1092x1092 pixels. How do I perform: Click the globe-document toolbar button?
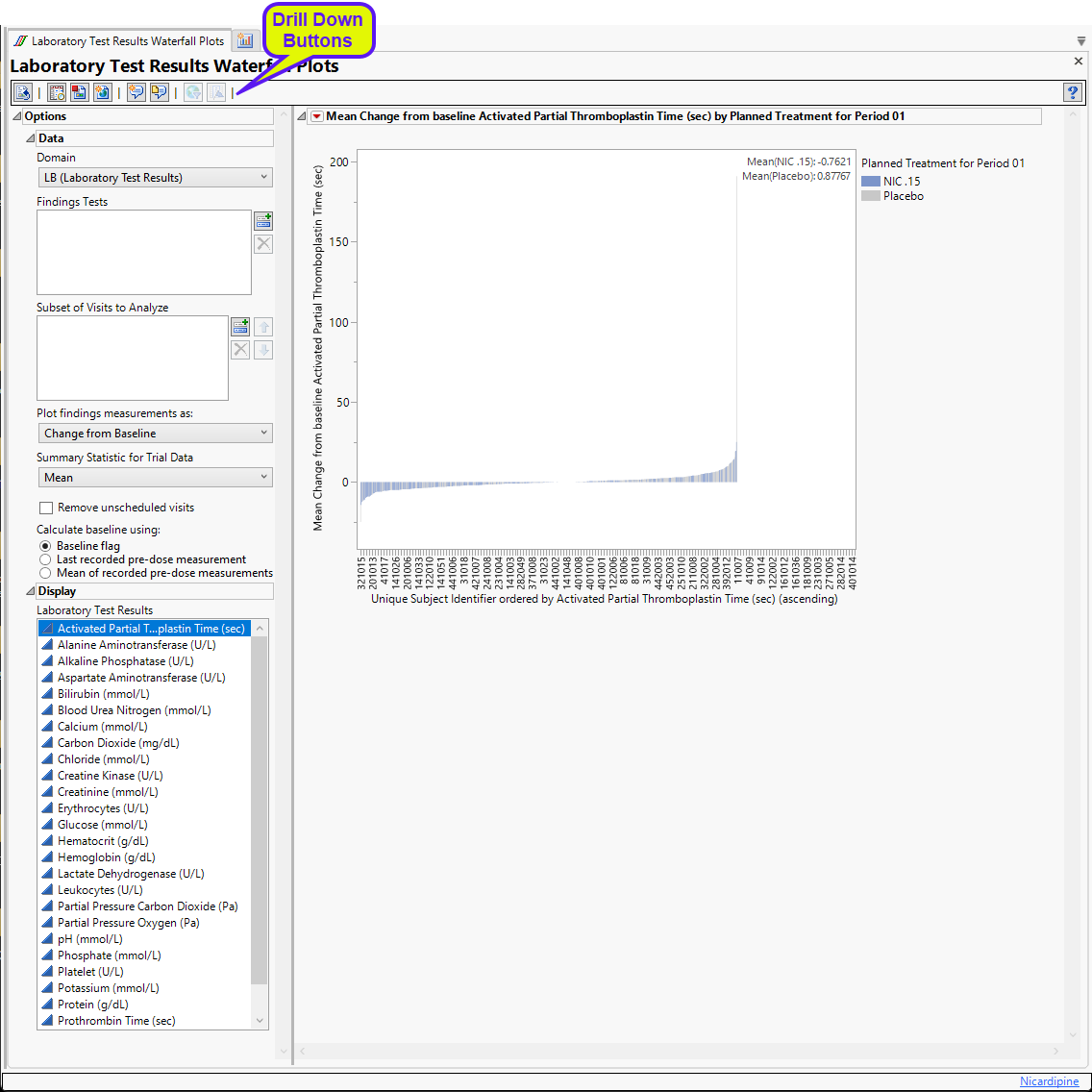pos(101,92)
